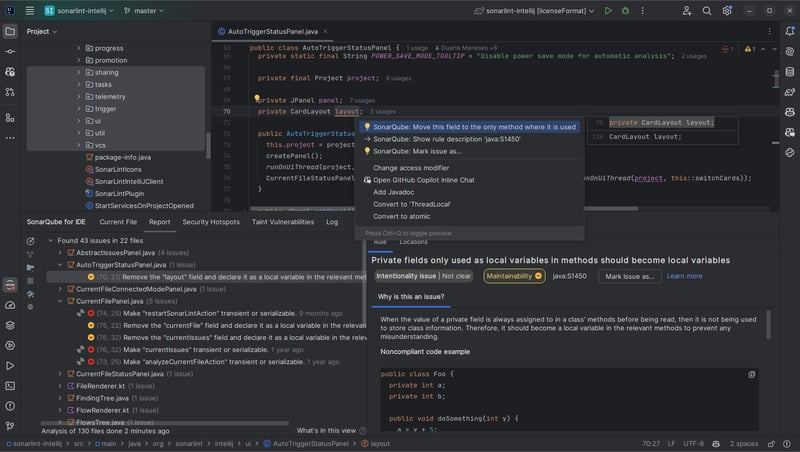Select Convert to atomic

tap(469, 217)
